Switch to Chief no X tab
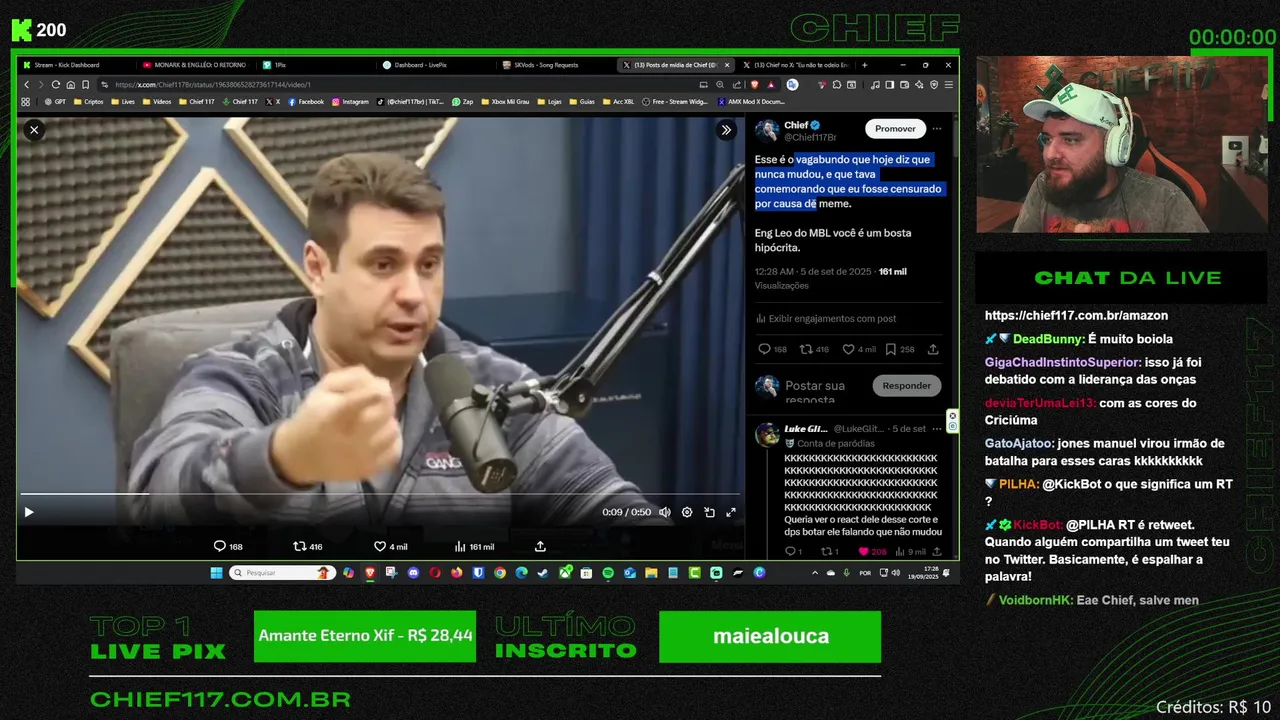Image resolution: width=1280 pixels, height=720 pixels. tap(796, 65)
